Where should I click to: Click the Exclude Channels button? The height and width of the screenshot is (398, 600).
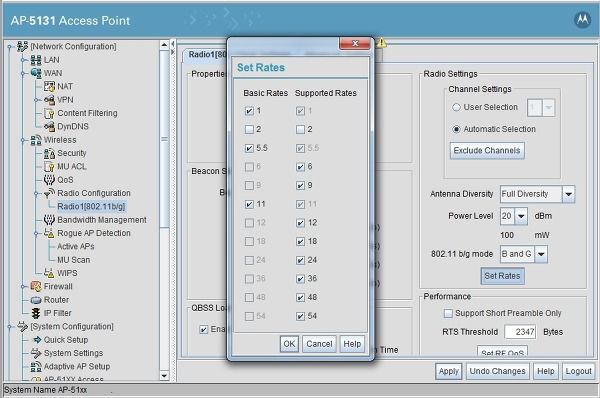pyautogui.click(x=487, y=150)
